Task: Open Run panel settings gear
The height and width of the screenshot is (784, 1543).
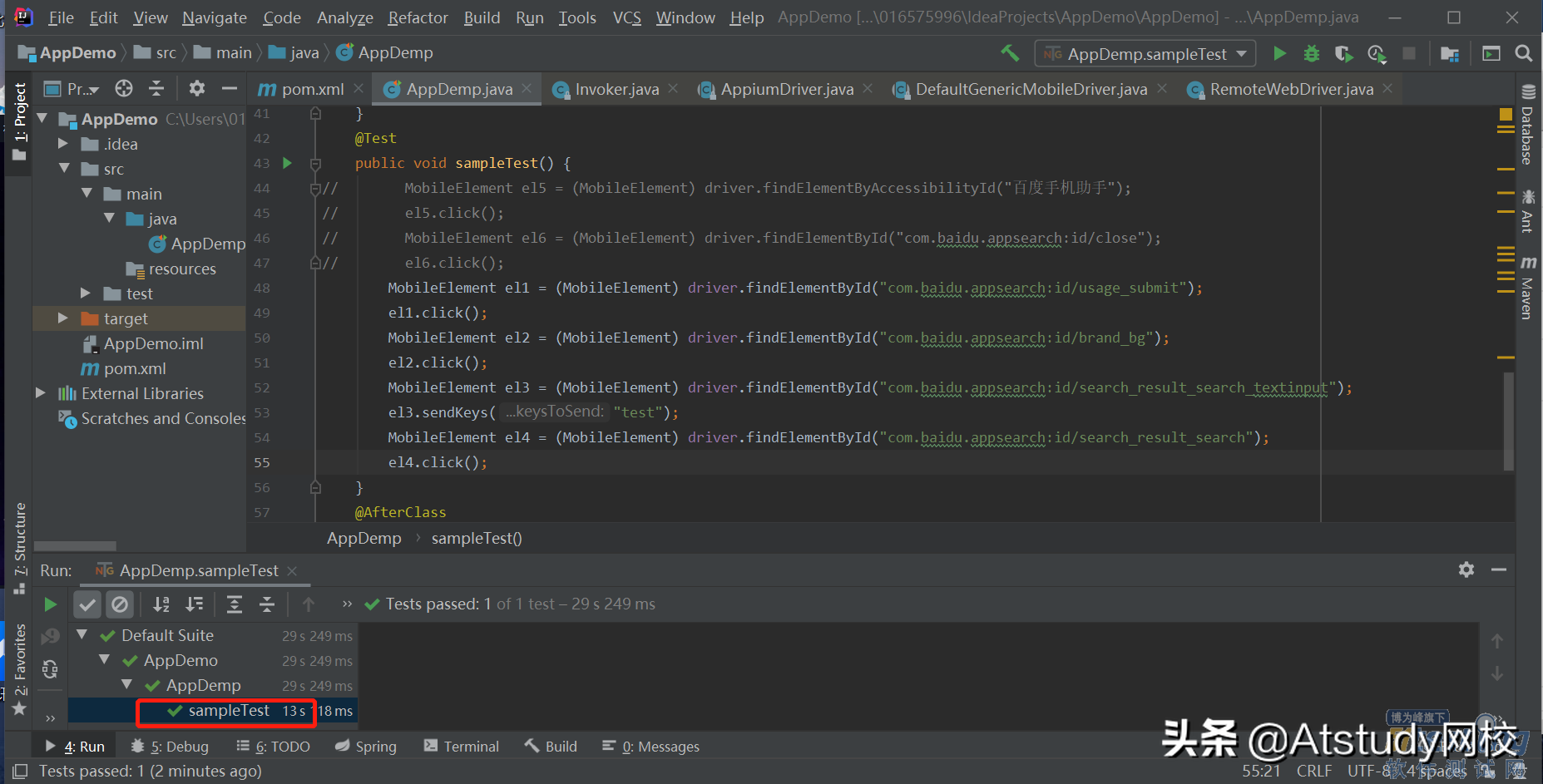Action: click(x=1466, y=570)
